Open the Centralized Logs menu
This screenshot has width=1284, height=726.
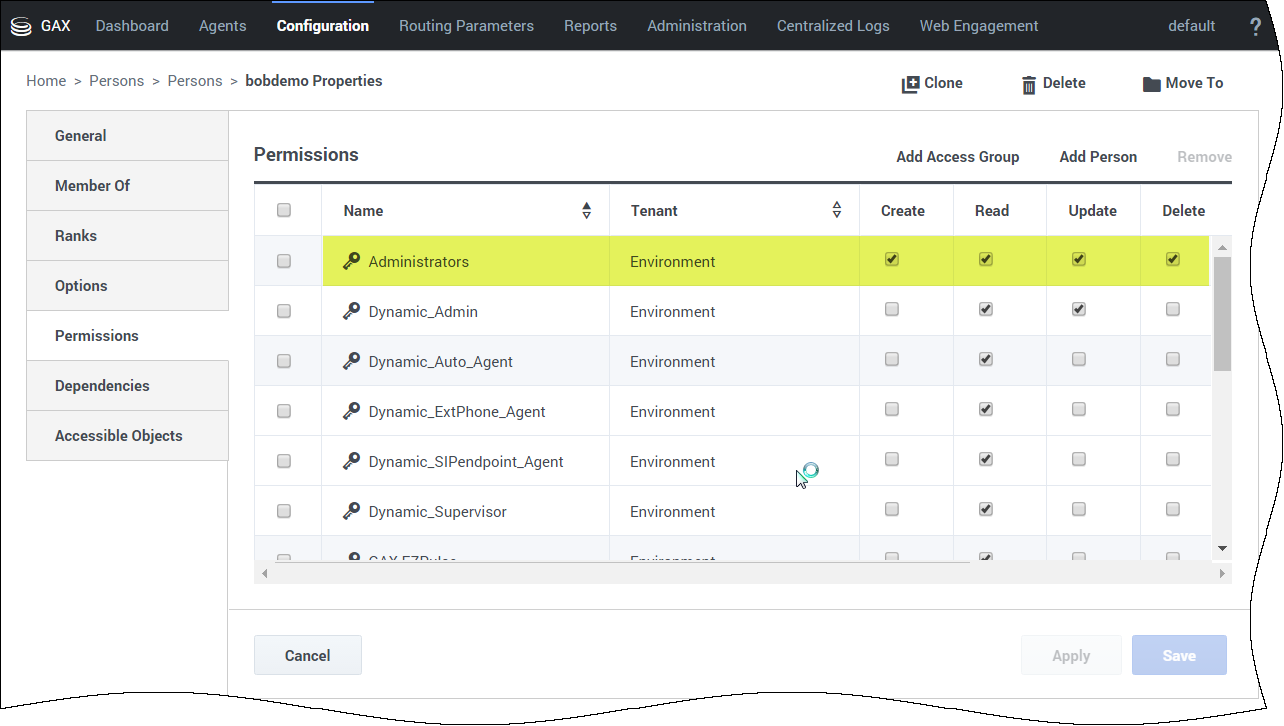click(833, 26)
